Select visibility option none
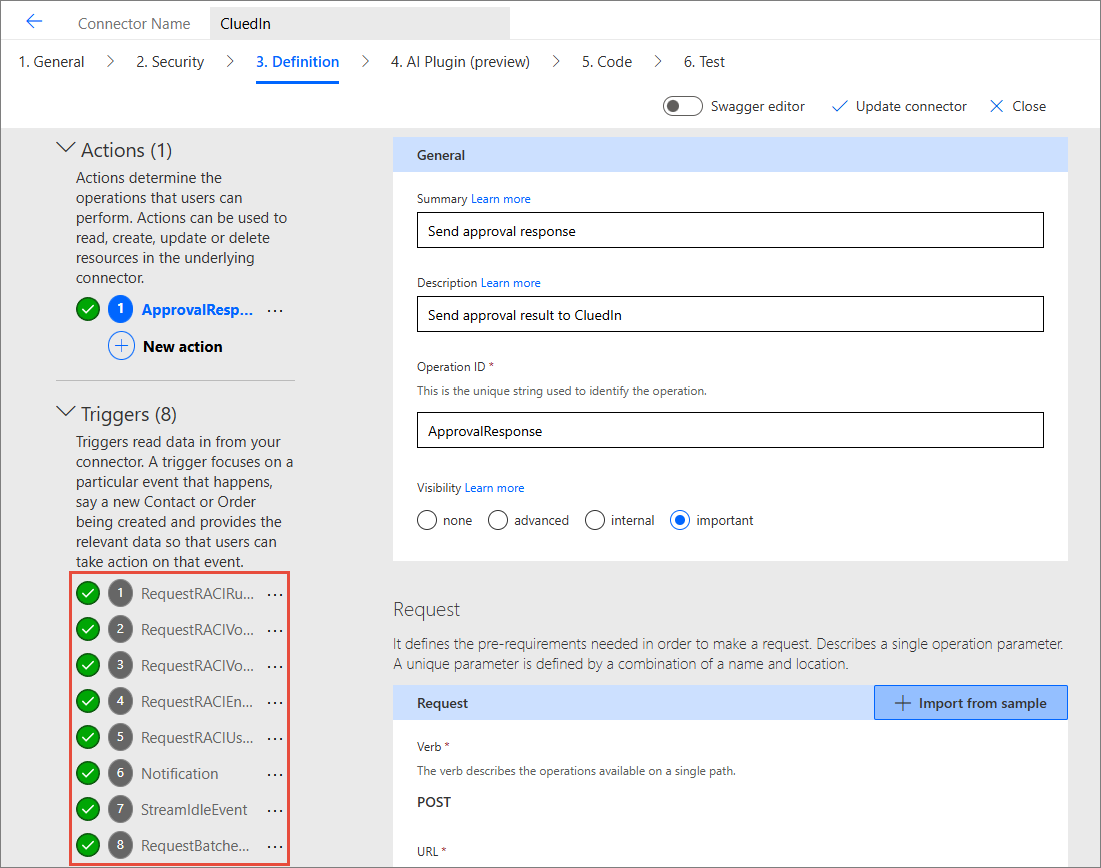 tap(427, 520)
